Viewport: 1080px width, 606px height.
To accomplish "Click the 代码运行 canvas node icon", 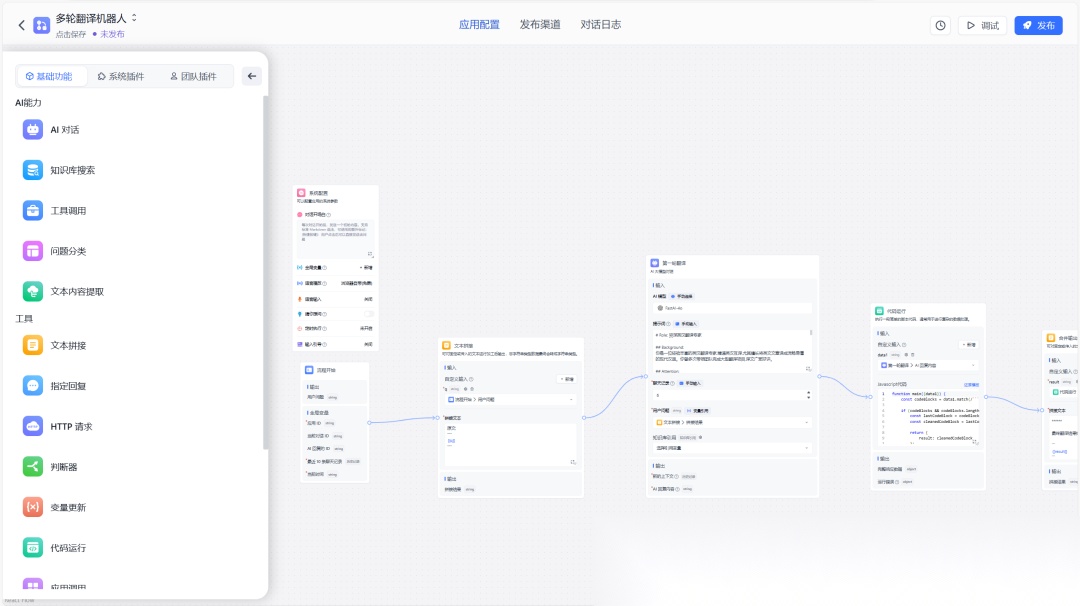I will click(x=879, y=311).
